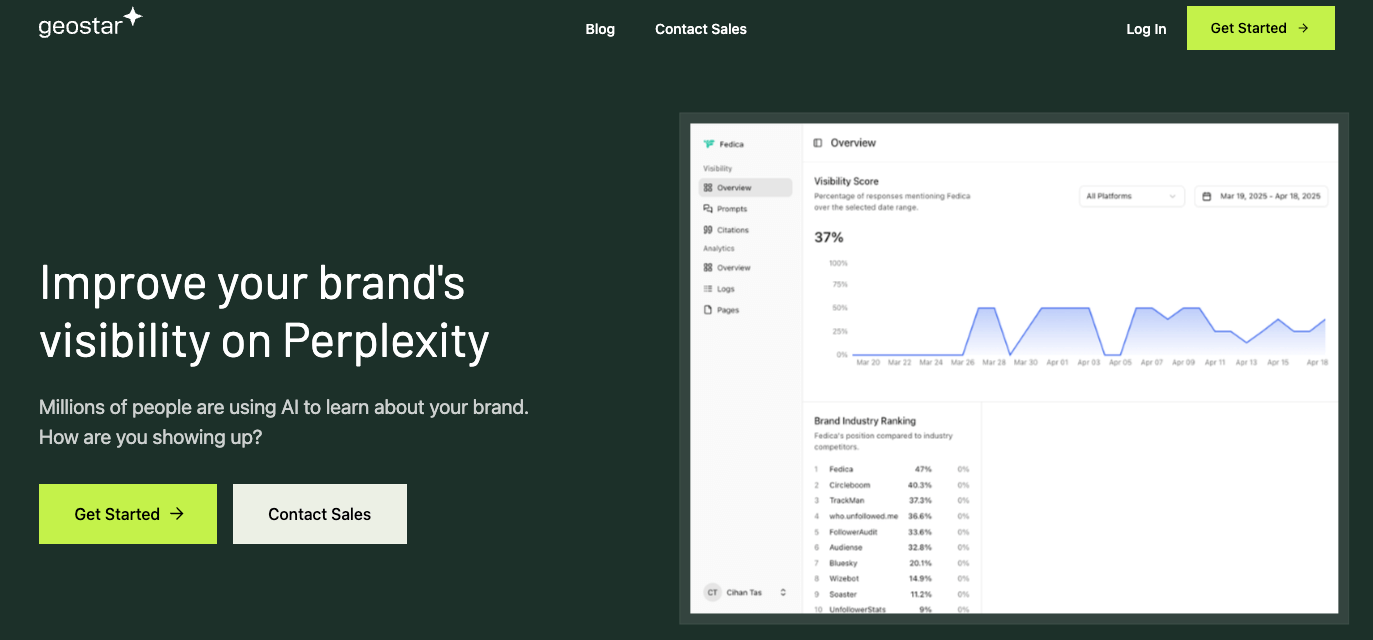The height and width of the screenshot is (640, 1373).
Task: Click arrow icon in header Get Started button
Action: [x=1303, y=28]
